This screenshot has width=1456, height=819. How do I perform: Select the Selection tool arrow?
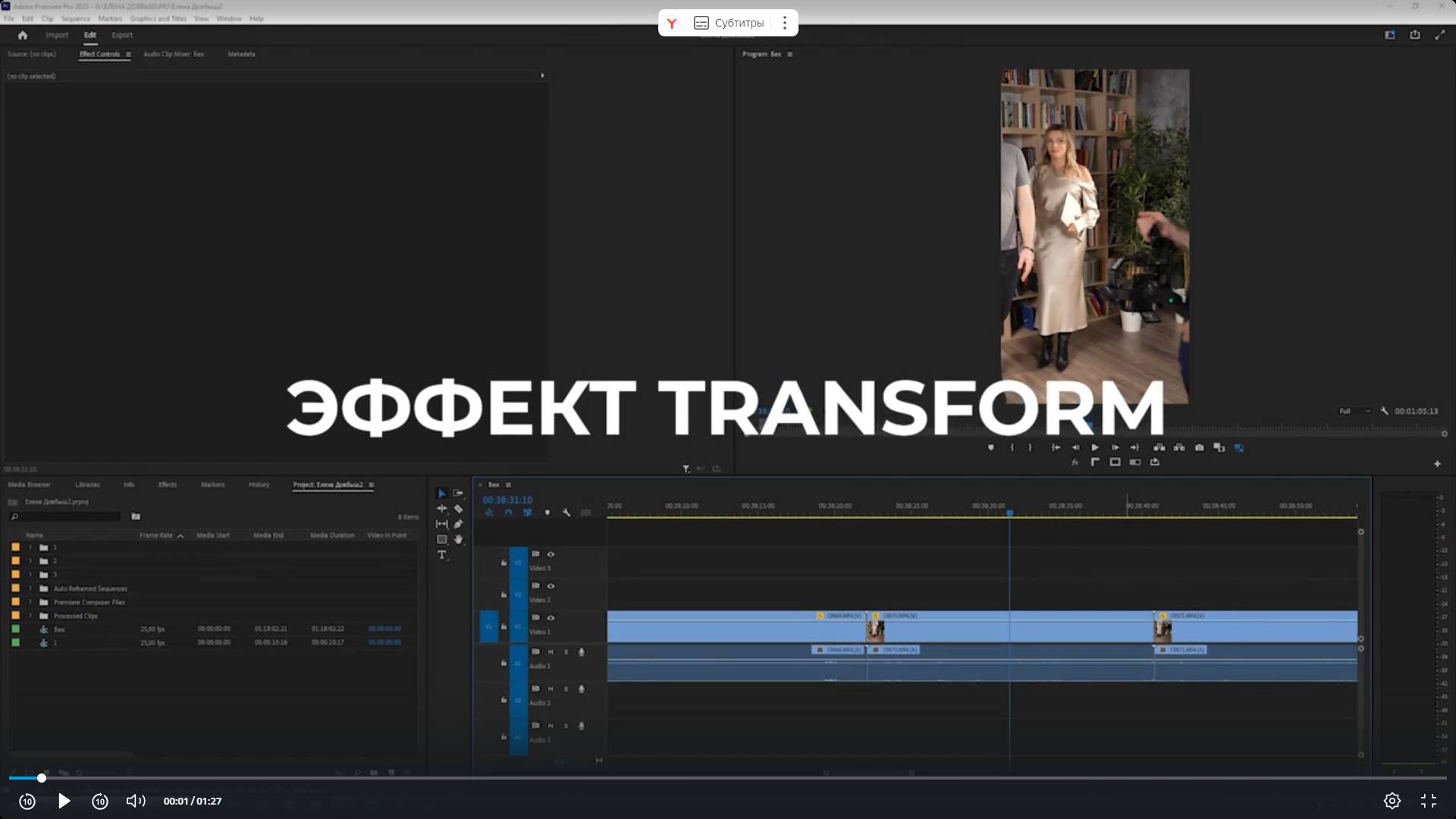point(442,493)
